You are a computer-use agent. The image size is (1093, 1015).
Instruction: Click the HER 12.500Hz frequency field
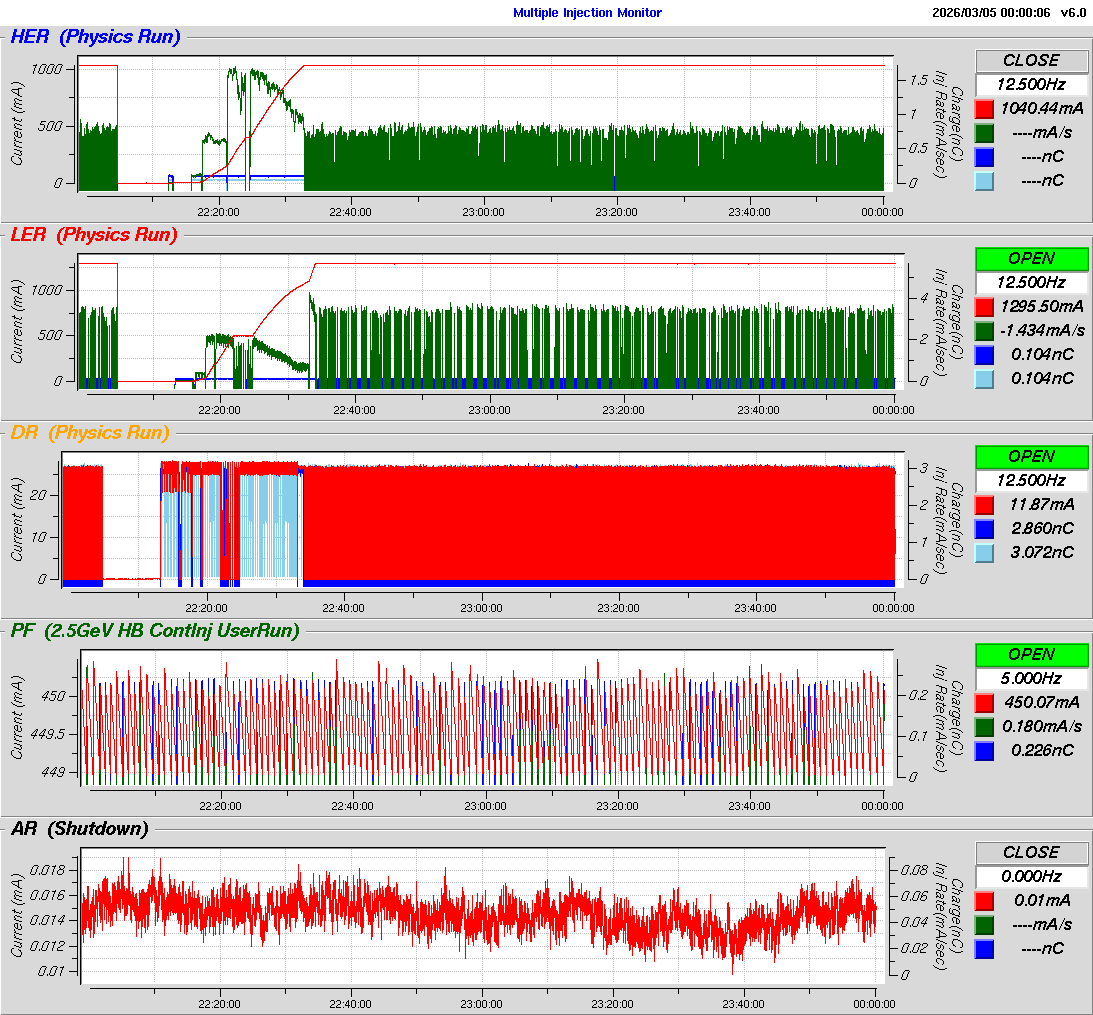coord(1031,84)
